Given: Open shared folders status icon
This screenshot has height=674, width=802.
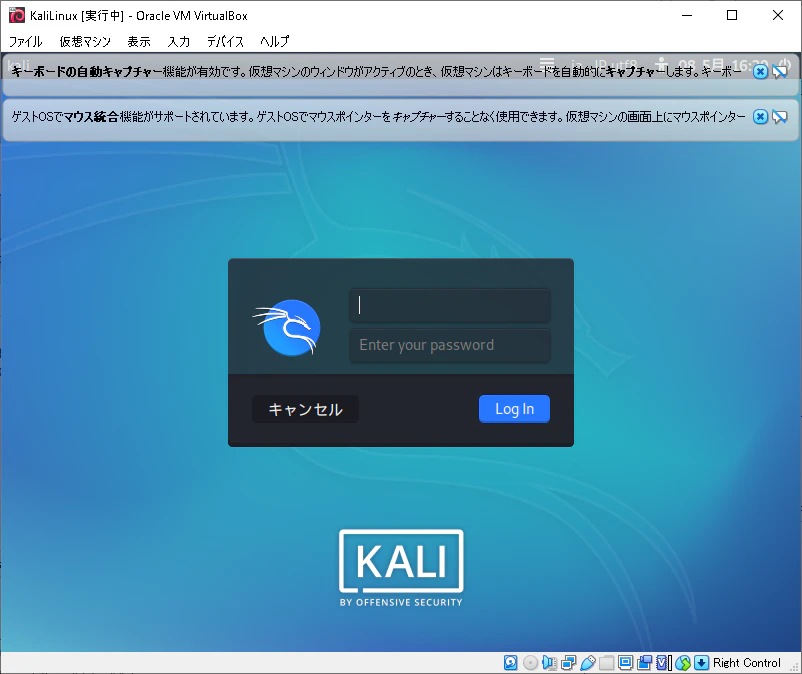Looking at the screenshot, I should click(606, 663).
